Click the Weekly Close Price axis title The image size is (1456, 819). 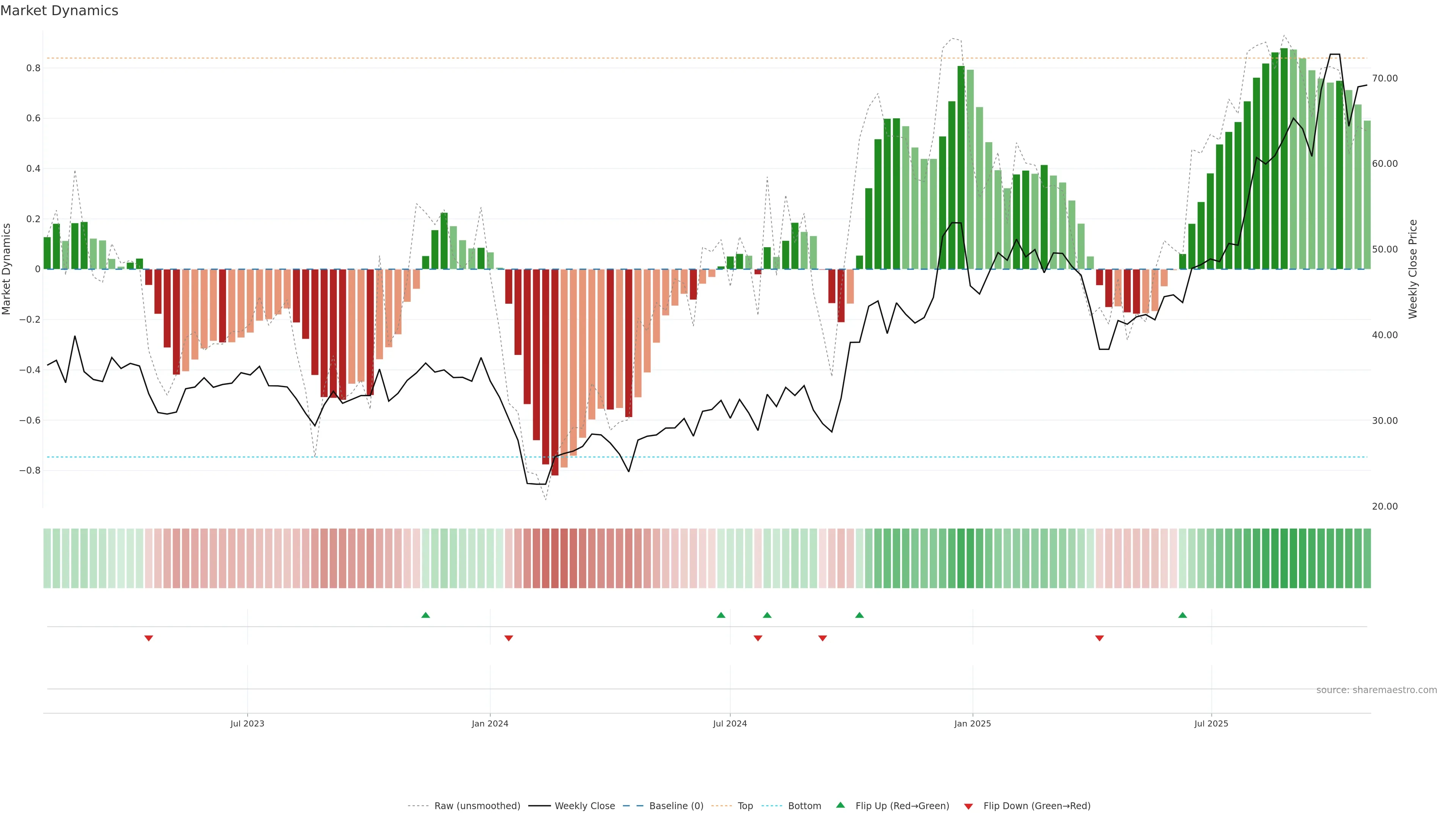pos(1412,269)
